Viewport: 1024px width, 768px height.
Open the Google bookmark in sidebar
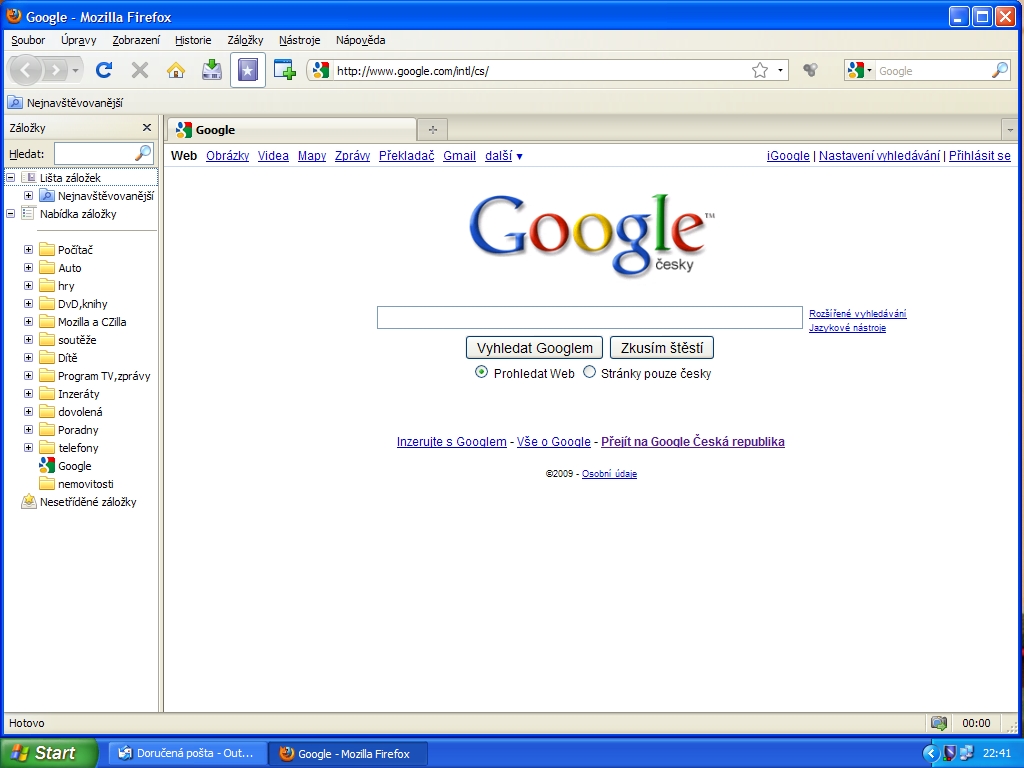[x=65, y=466]
